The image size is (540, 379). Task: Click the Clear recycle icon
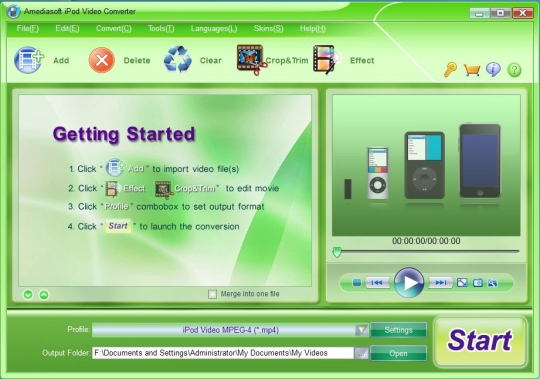tap(178, 60)
